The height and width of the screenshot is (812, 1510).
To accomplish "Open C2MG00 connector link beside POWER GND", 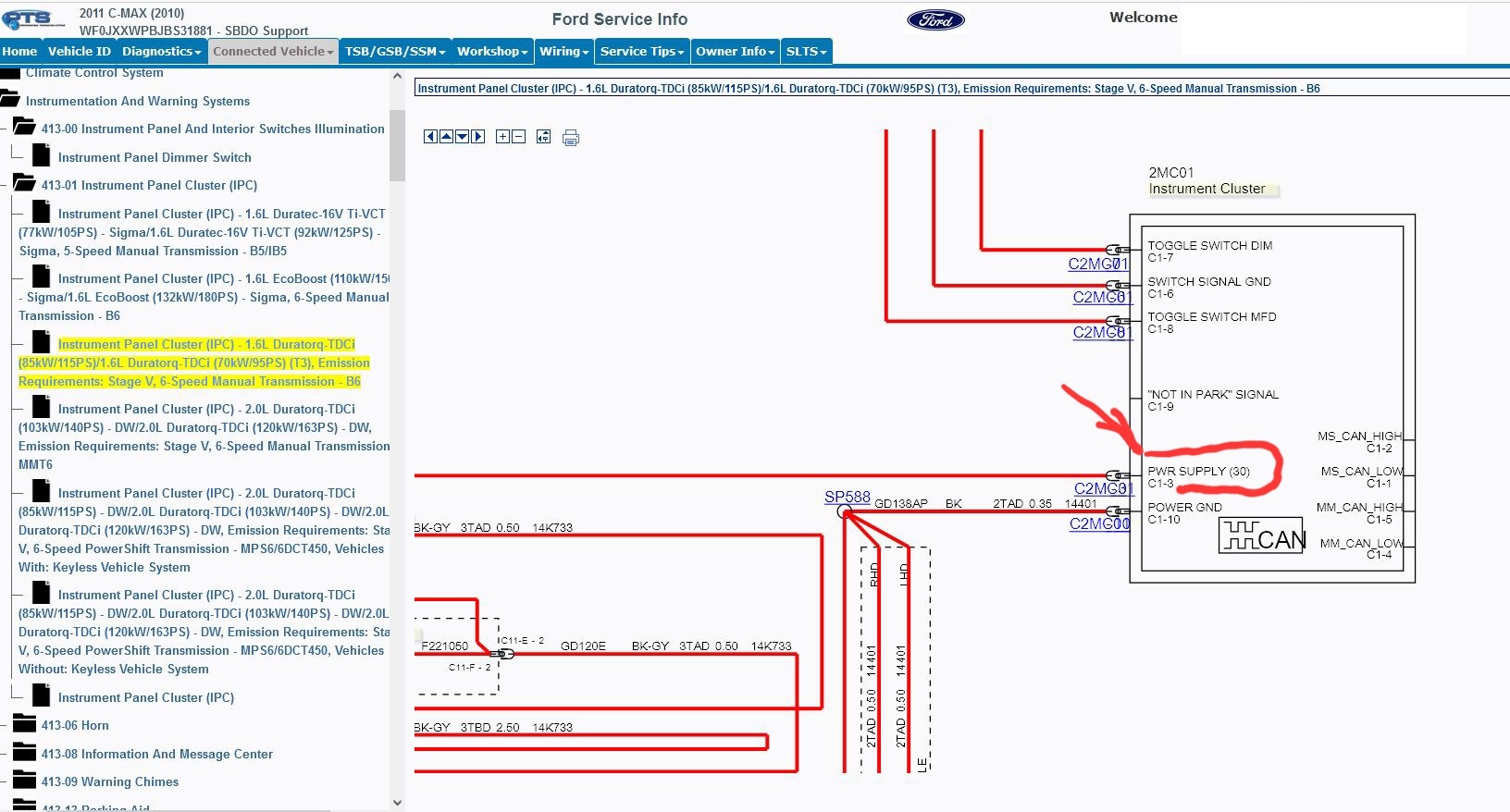I will pos(1100,524).
